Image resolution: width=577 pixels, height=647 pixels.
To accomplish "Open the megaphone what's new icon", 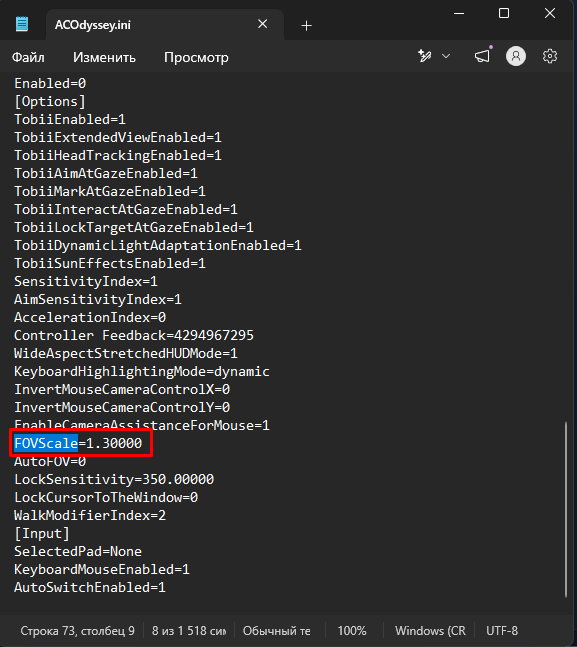I will pyautogui.click(x=482, y=56).
